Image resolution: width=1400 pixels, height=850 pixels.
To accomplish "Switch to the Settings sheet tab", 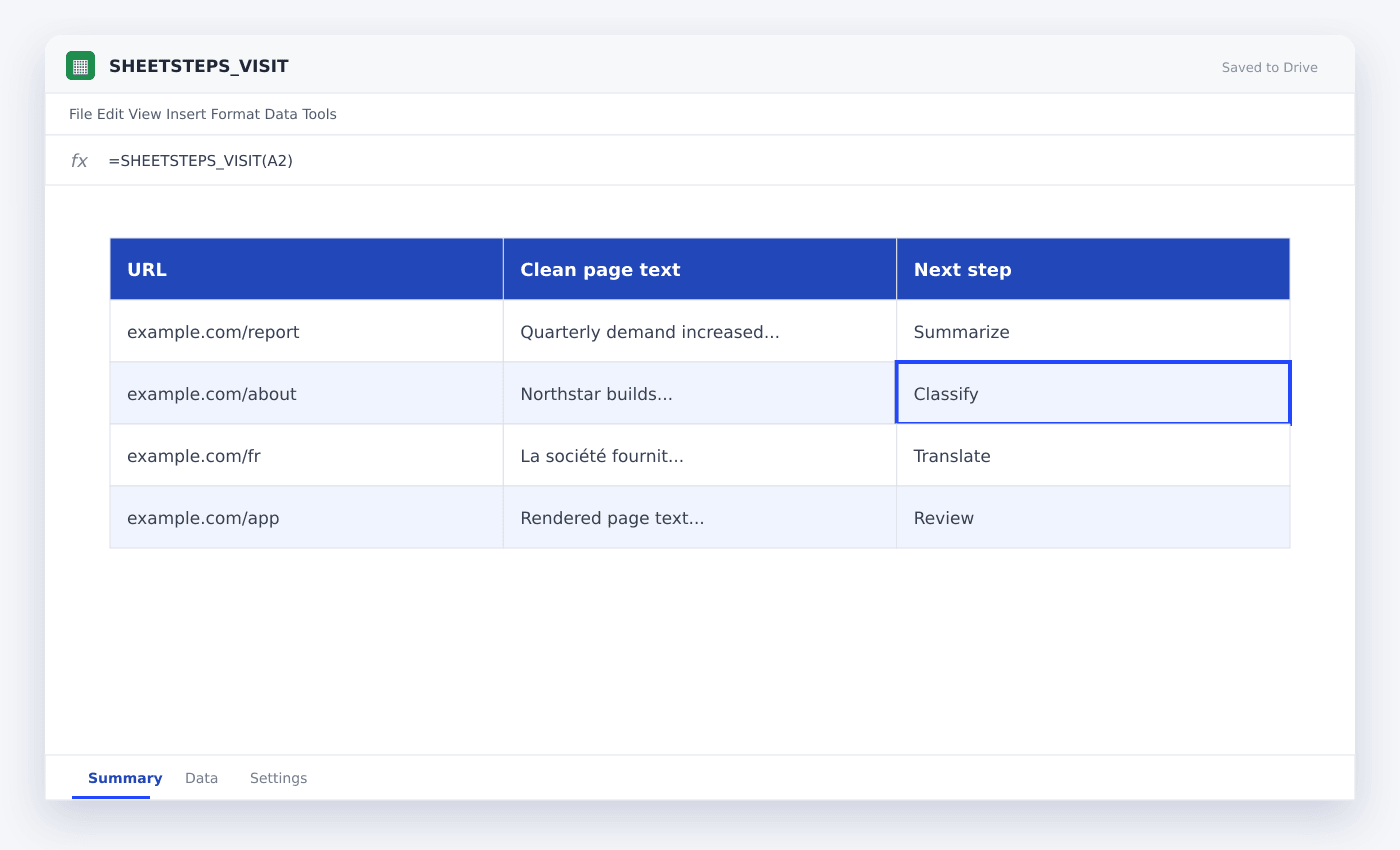I will click(x=278, y=778).
